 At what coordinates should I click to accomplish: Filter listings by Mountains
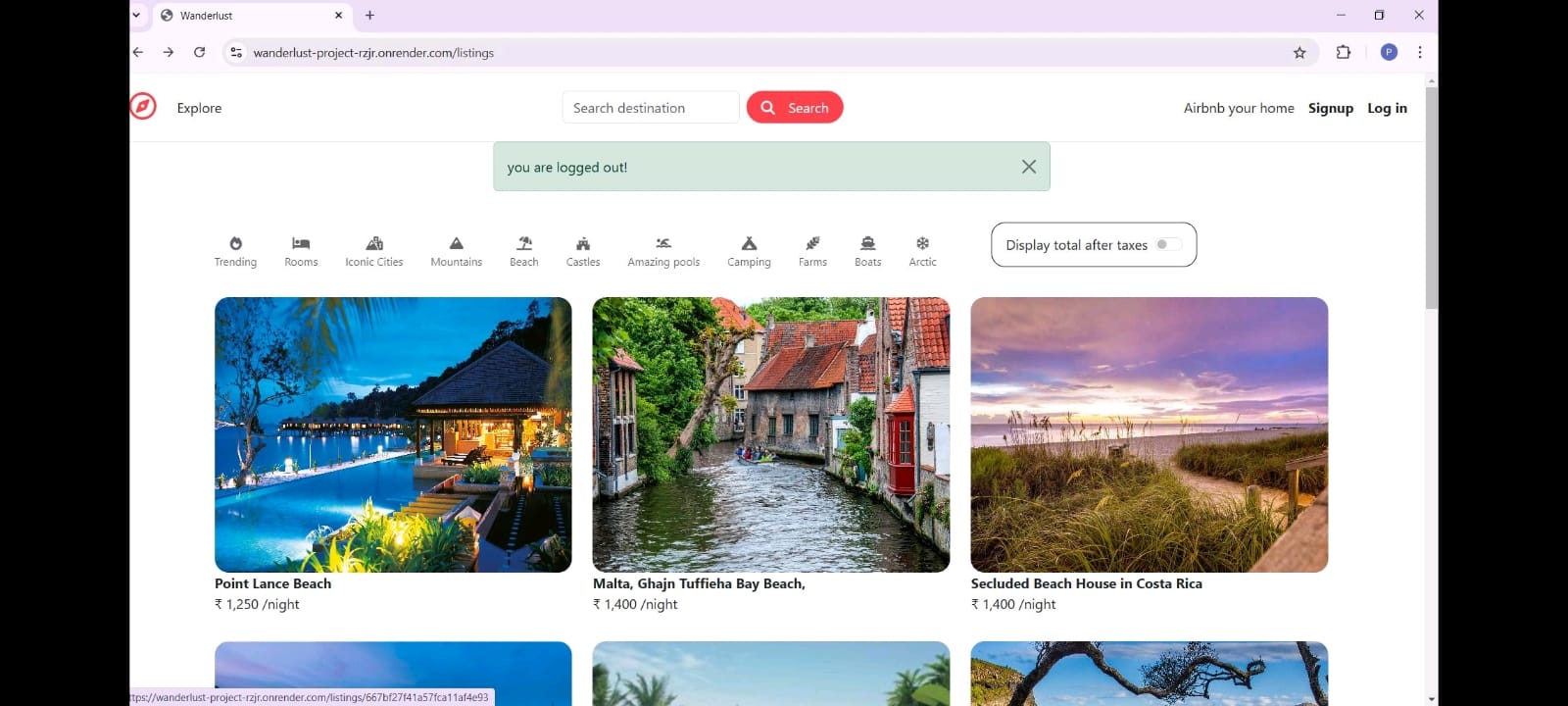456,252
